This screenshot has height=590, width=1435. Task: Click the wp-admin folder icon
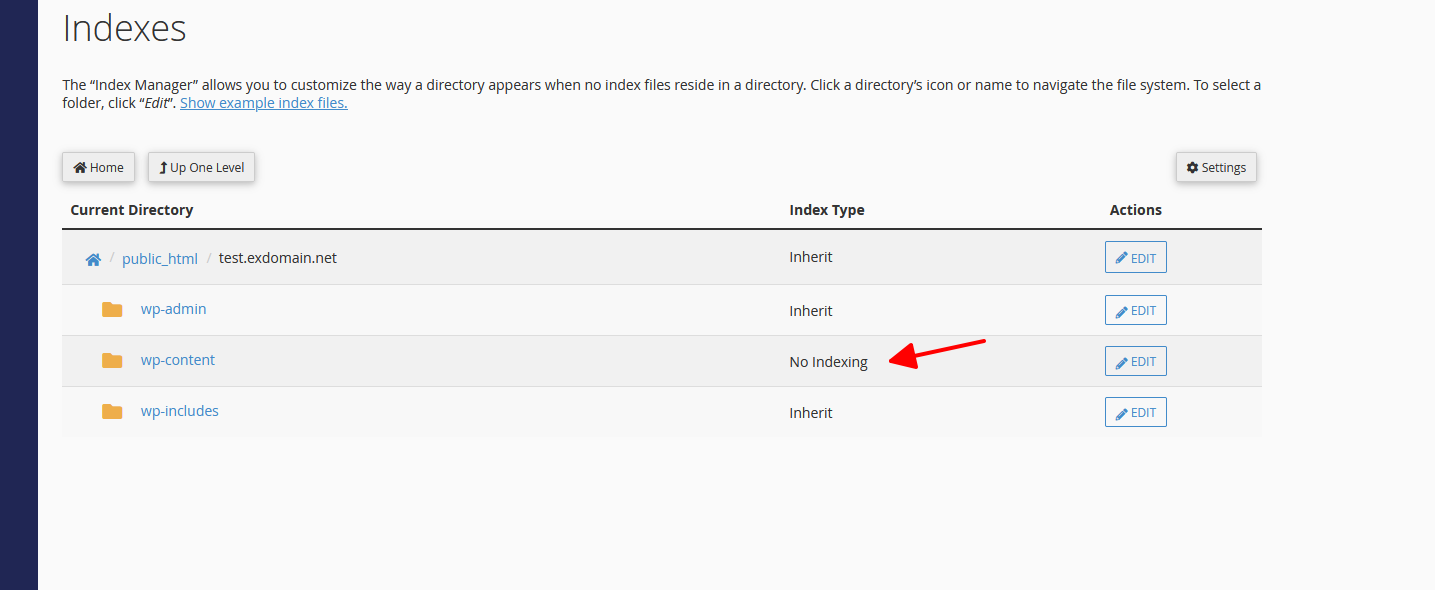pos(112,310)
